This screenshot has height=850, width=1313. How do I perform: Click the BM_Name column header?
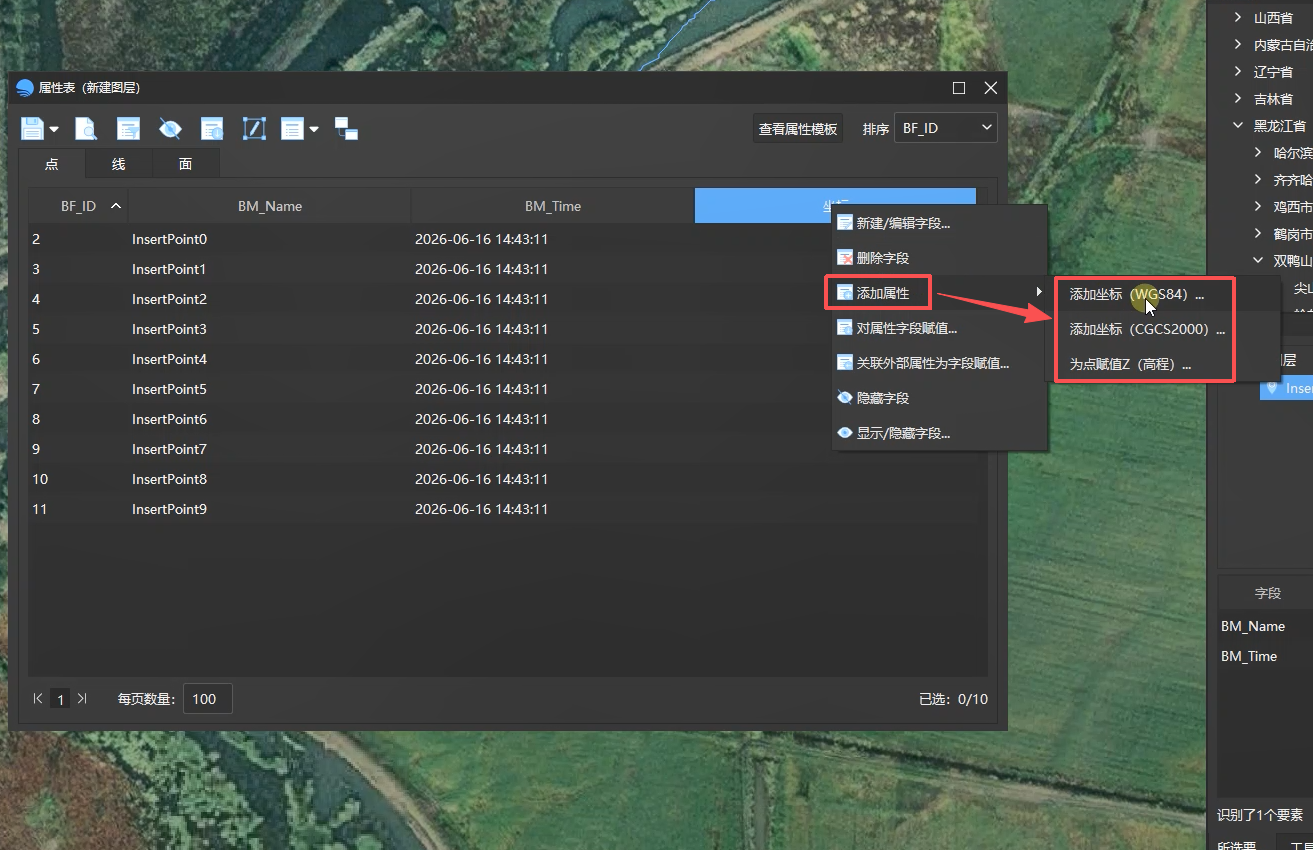(x=270, y=206)
